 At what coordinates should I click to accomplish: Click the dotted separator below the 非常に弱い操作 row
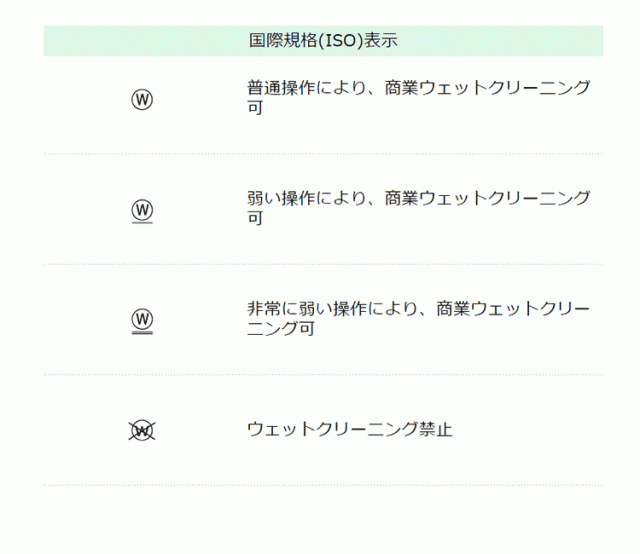[323, 375]
